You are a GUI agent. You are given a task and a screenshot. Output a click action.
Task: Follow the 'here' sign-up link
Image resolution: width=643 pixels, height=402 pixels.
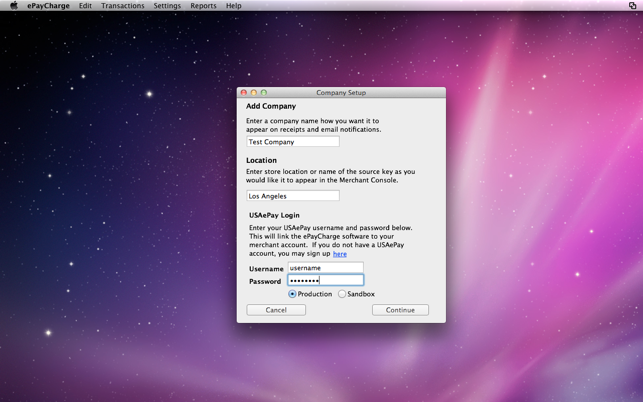[340, 254]
